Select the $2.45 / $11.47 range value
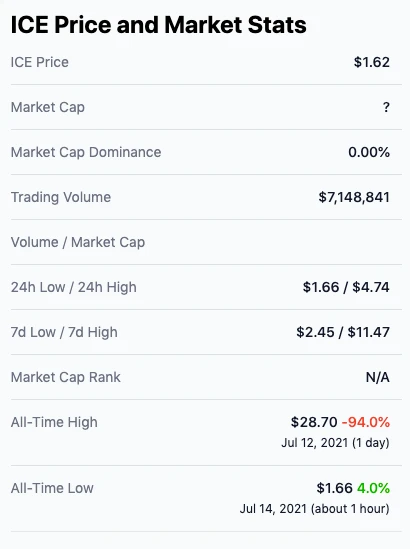 tap(343, 332)
